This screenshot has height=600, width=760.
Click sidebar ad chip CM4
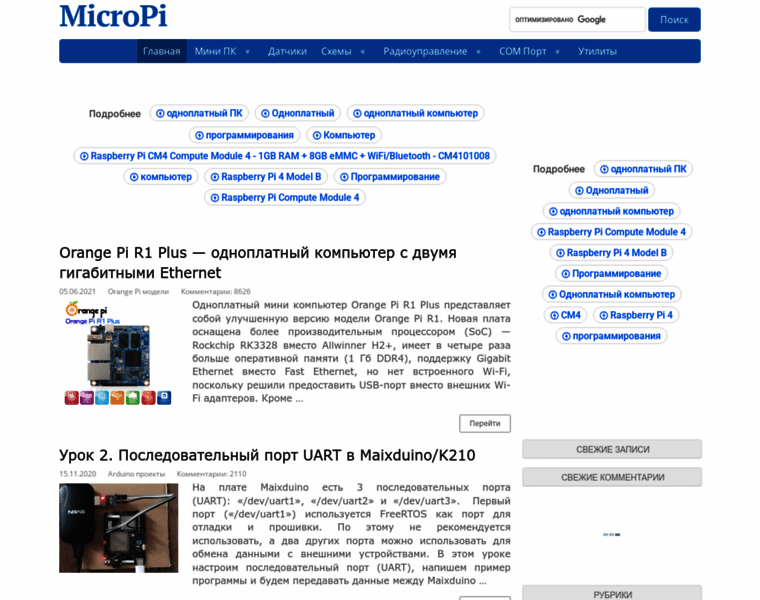click(x=566, y=316)
